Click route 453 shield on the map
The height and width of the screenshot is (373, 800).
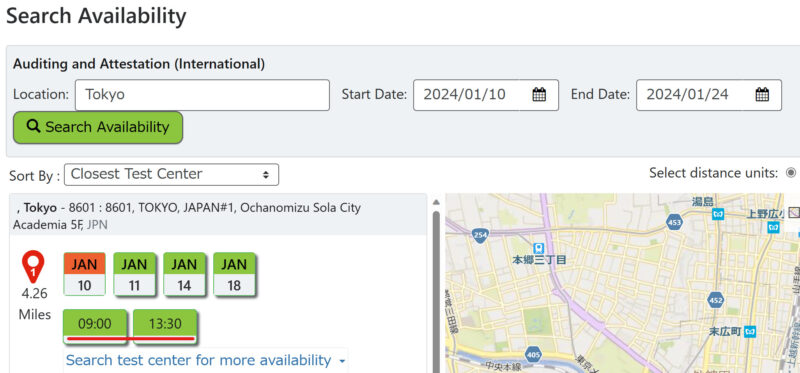(x=674, y=222)
